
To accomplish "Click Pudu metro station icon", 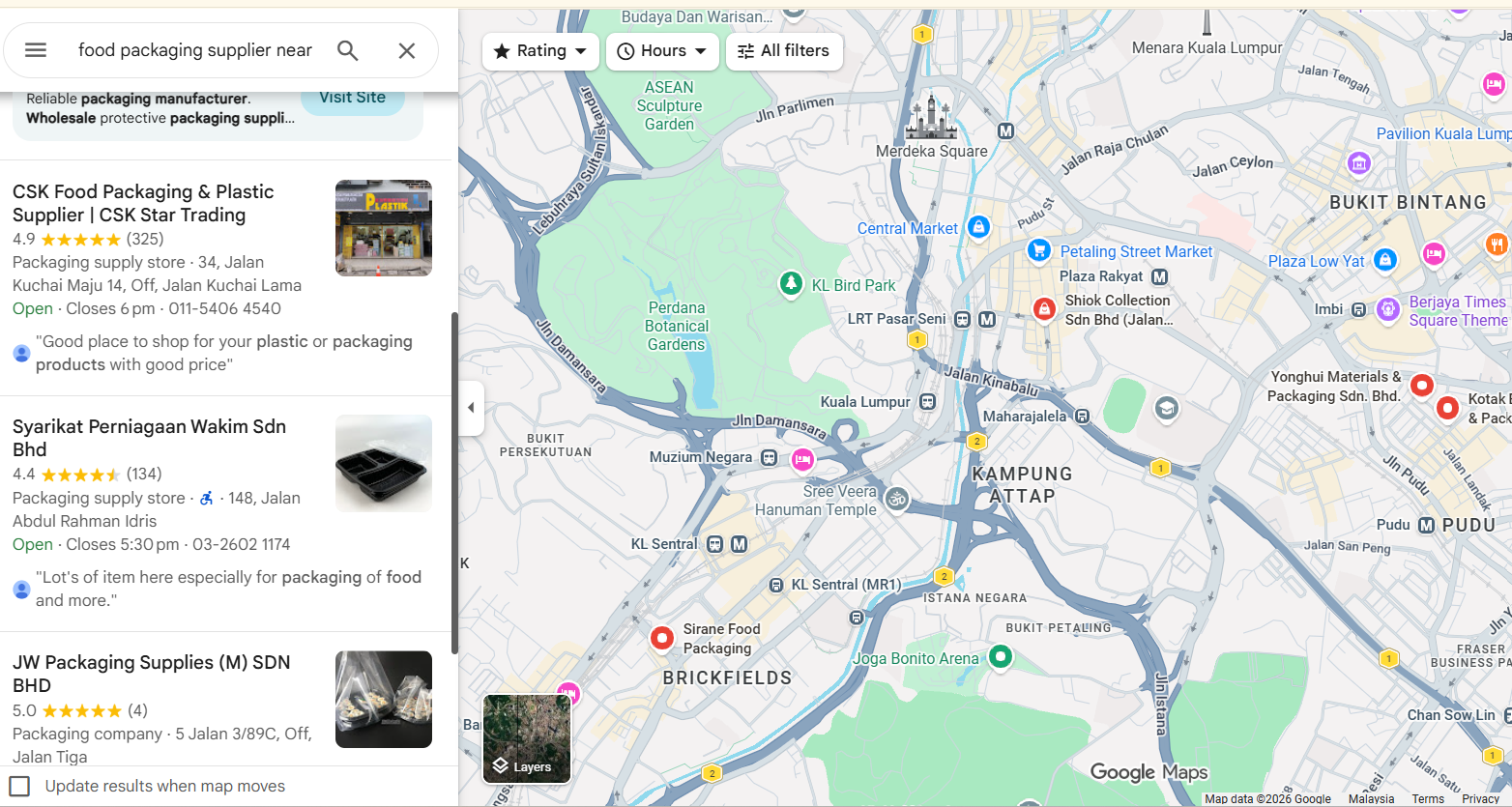I will pos(1426,526).
